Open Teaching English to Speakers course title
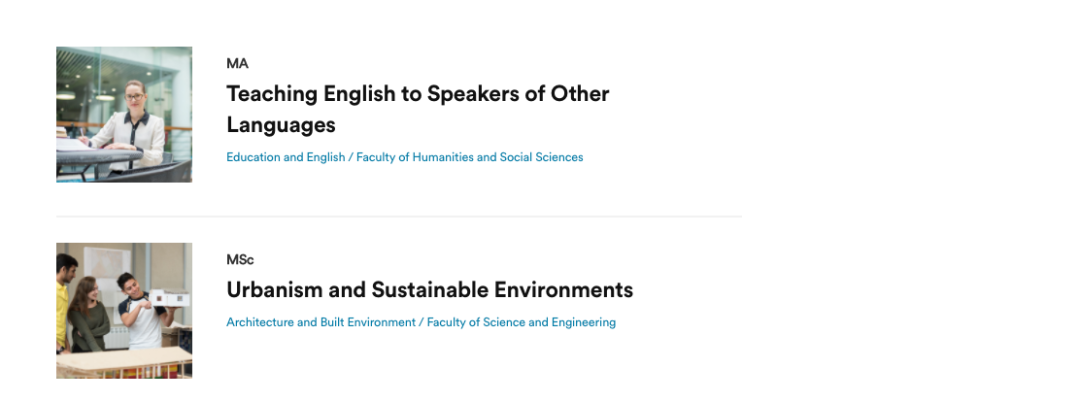The width and height of the screenshot is (1080, 402). (417, 94)
